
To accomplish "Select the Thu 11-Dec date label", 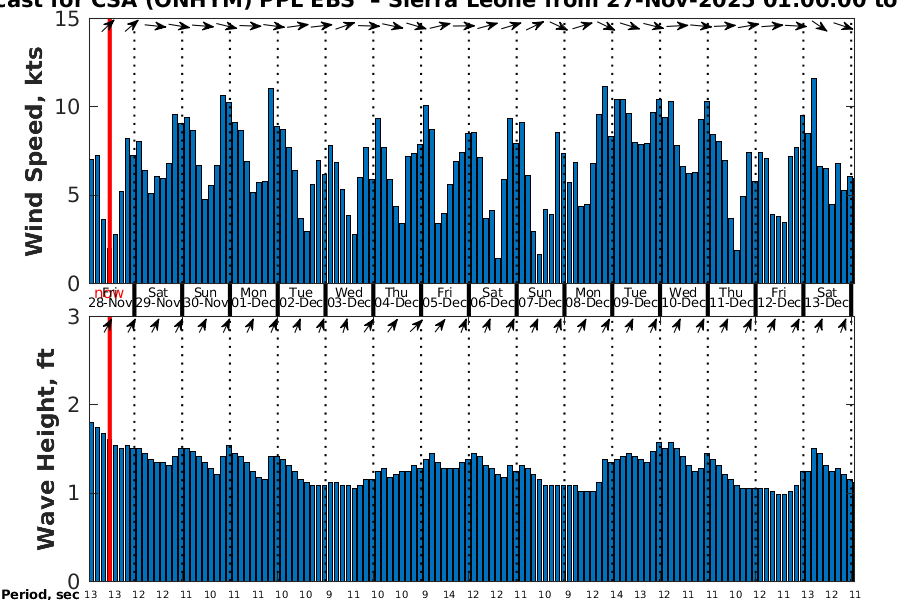I will pos(731,297).
